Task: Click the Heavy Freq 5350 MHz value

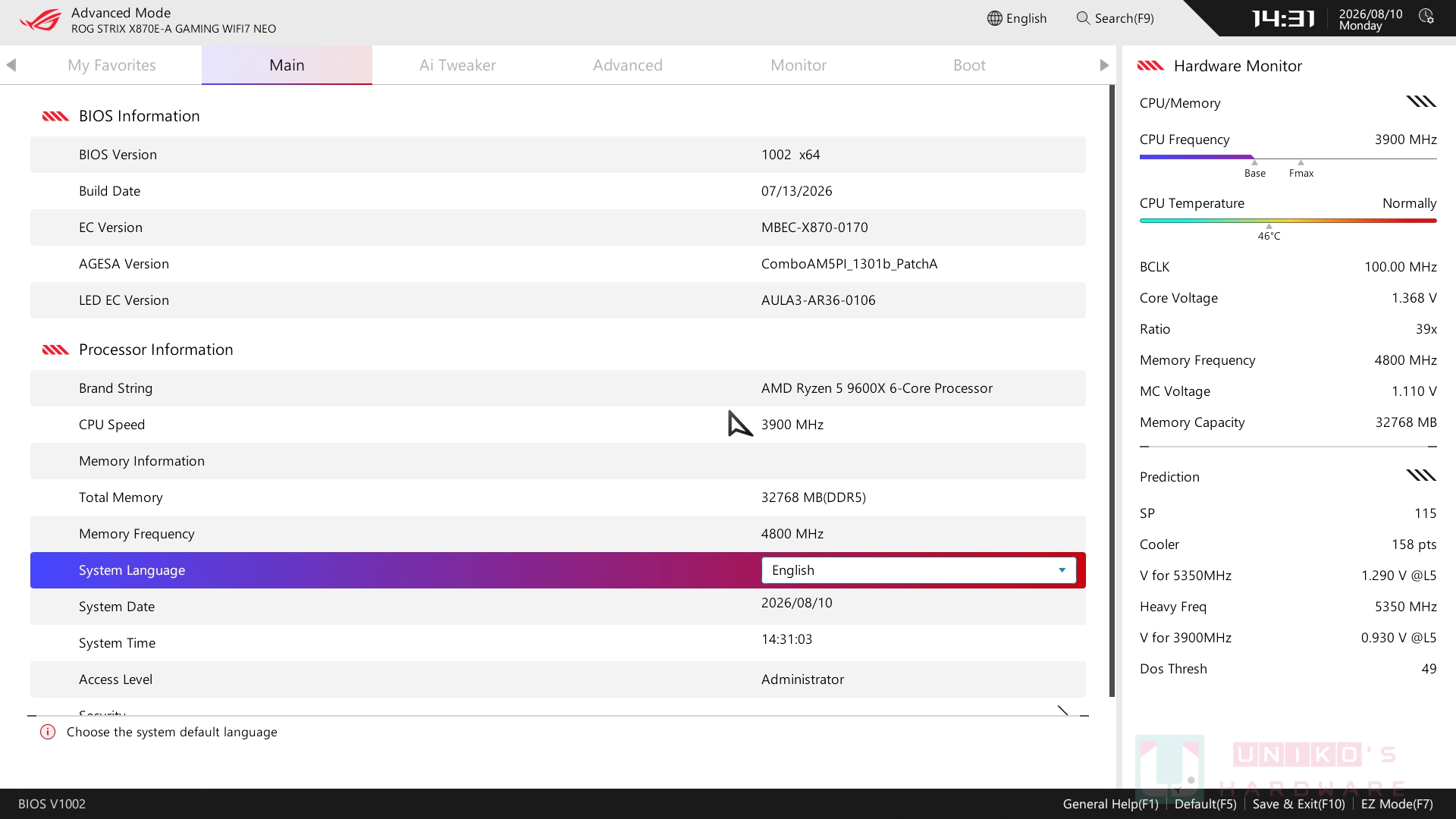Action: pos(1405,607)
